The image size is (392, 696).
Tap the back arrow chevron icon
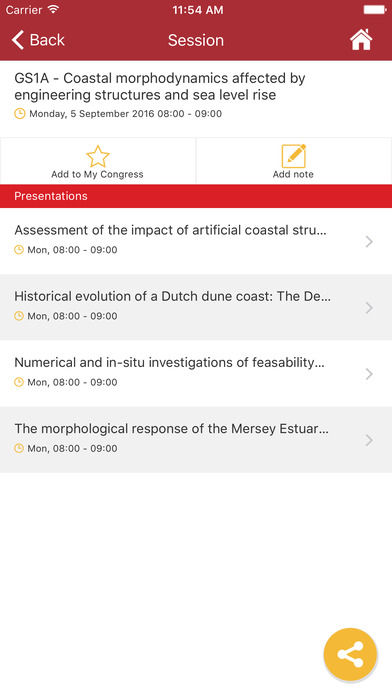click(18, 40)
